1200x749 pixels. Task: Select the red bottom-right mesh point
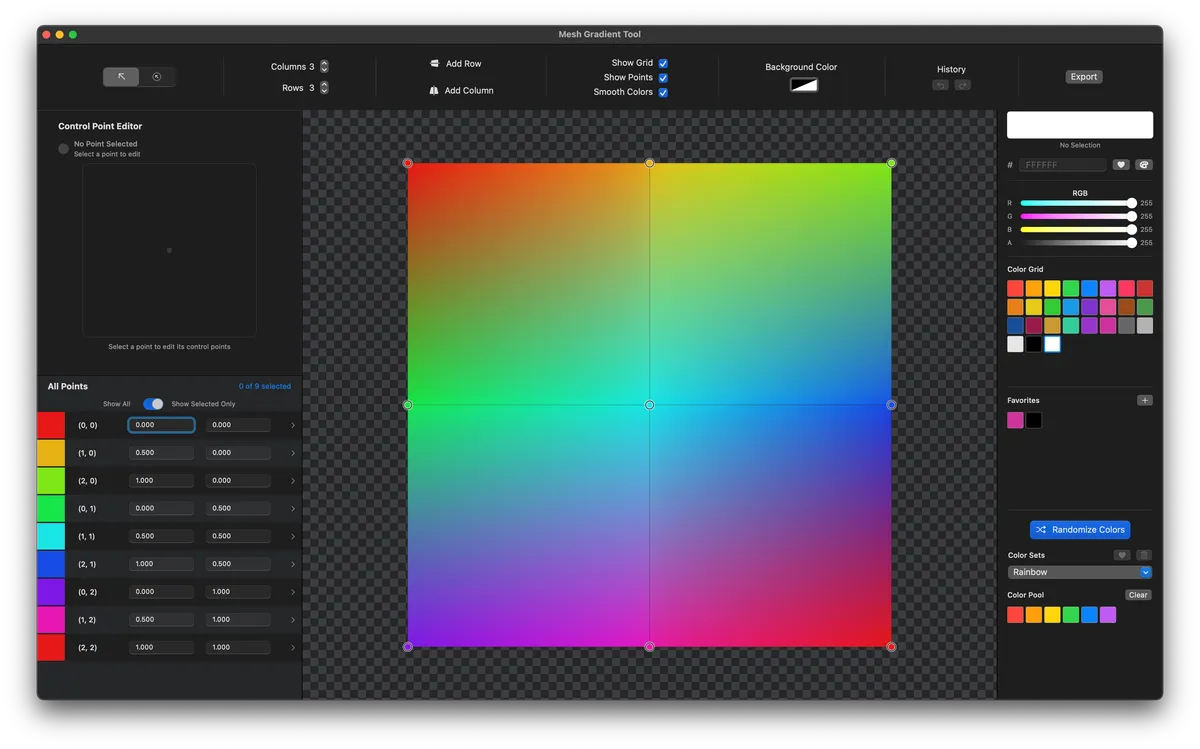click(891, 647)
